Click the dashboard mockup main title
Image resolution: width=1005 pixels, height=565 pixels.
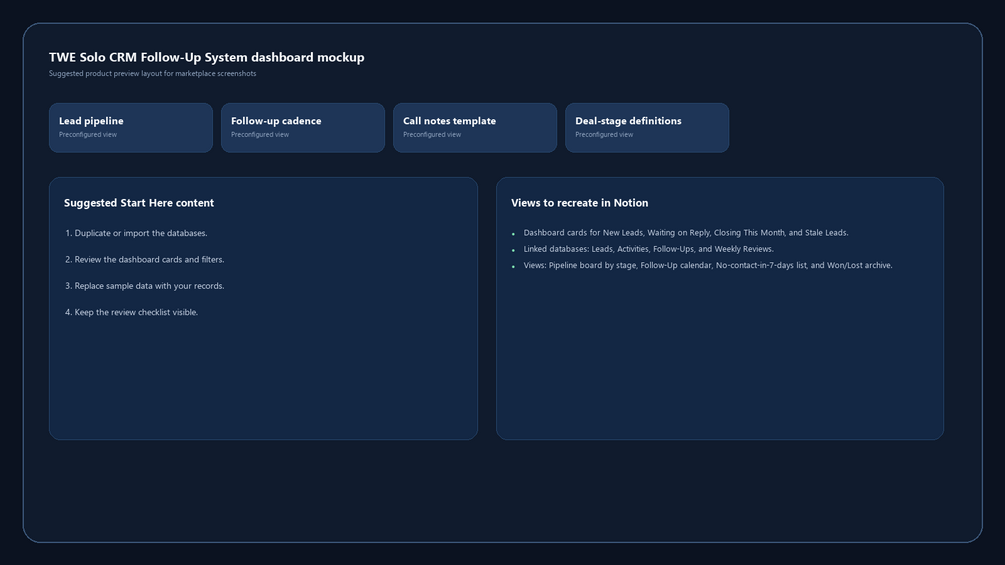click(x=206, y=57)
